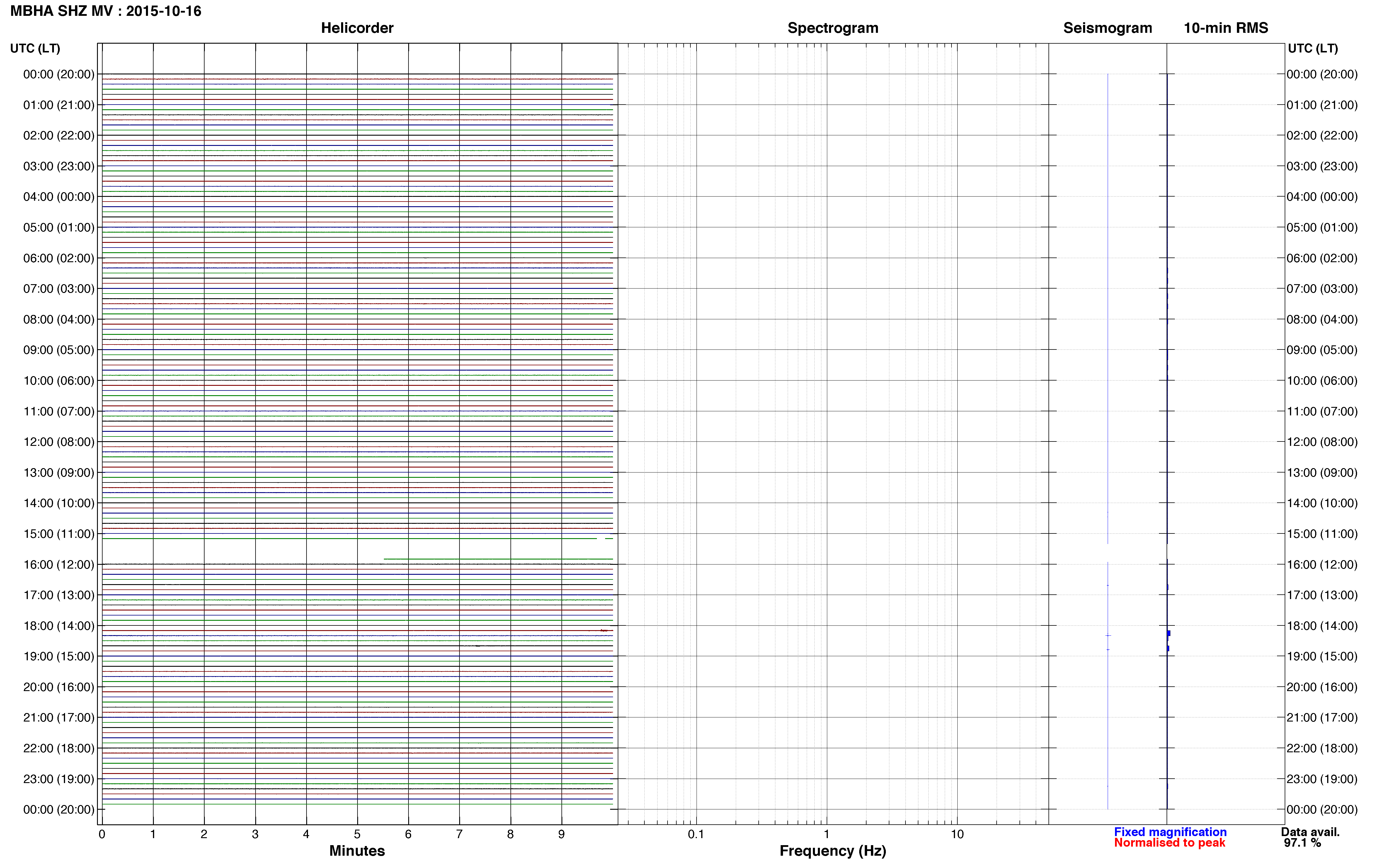Click the 0.1 frequency tick label
The image size is (1389, 868).
click(696, 834)
